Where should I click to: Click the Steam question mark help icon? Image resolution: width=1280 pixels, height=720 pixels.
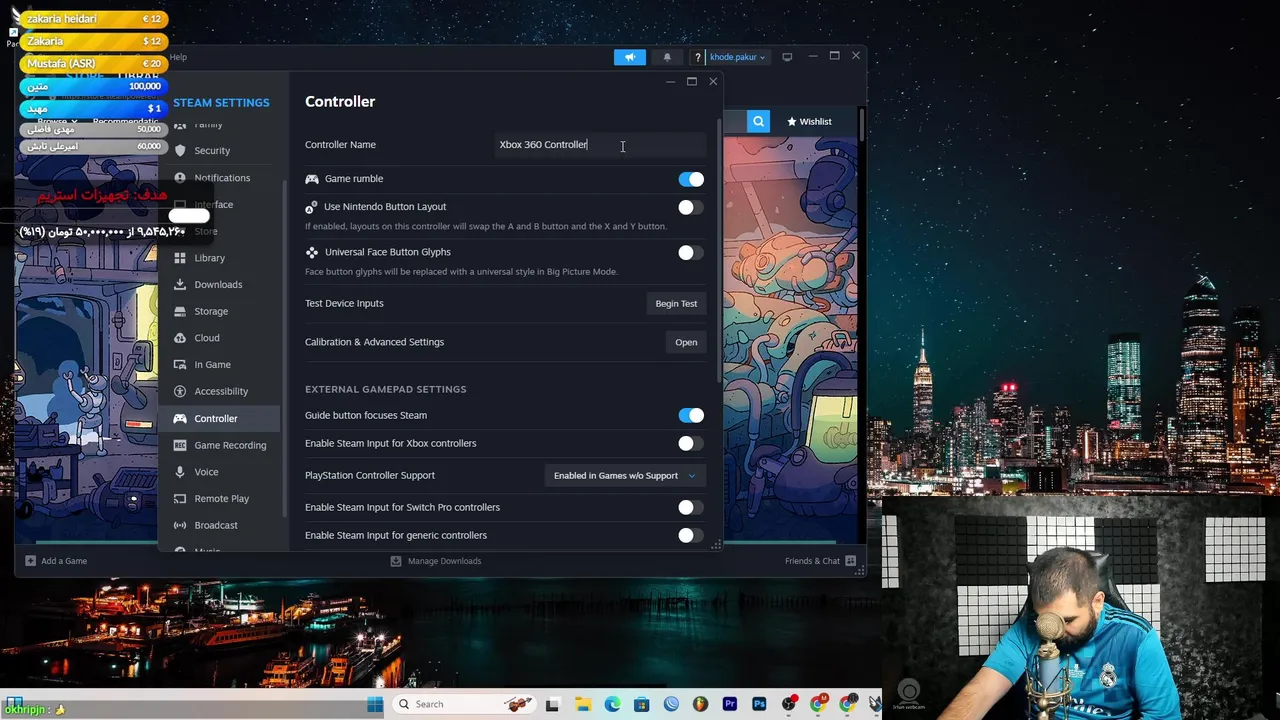(x=698, y=57)
